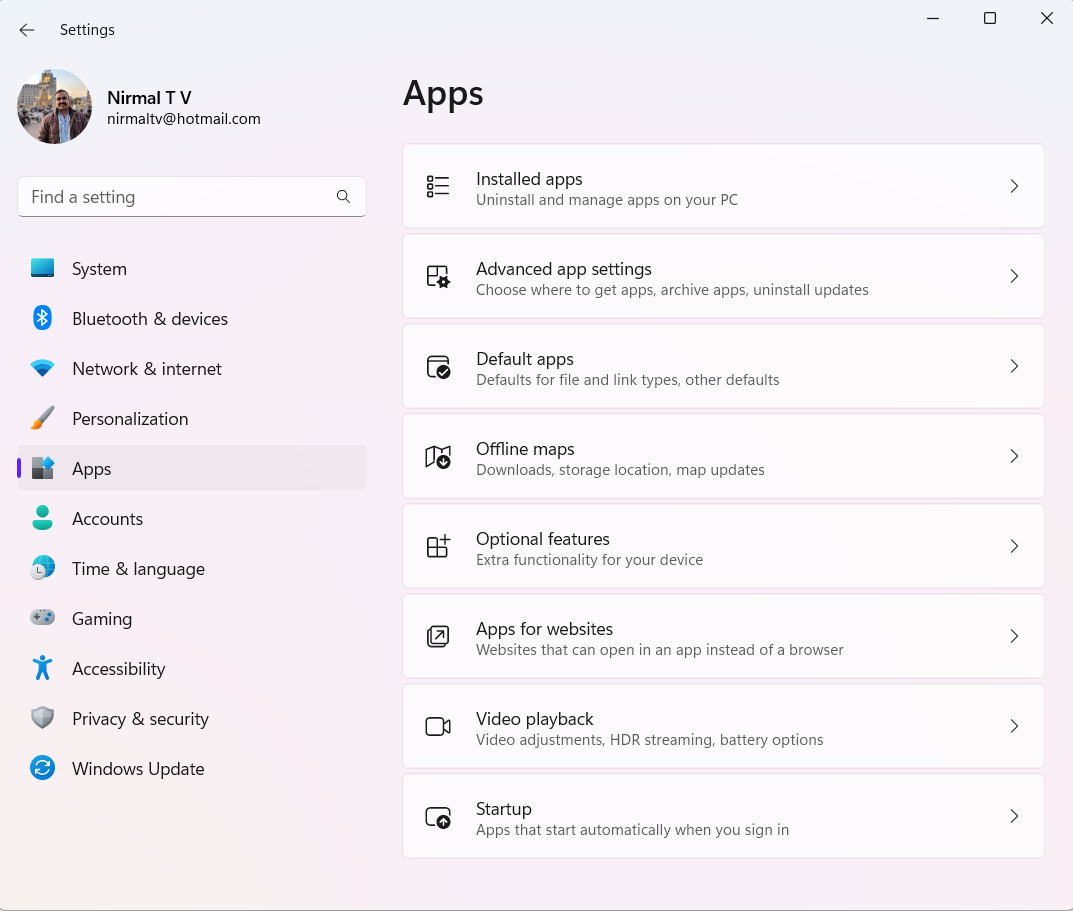Image resolution: width=1073 pixels, height=911 pixels.
Task: Click the Personalization paintbrush icon
Action: (42, 418)
